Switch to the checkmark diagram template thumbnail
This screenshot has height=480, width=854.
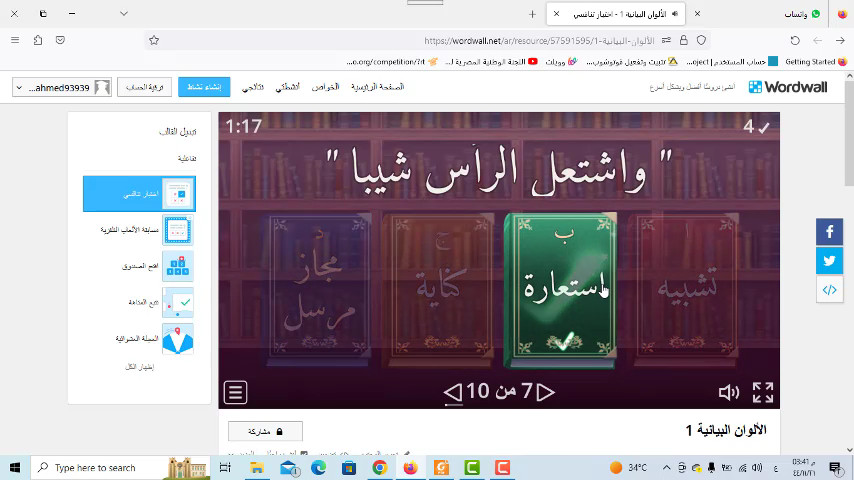178,302
